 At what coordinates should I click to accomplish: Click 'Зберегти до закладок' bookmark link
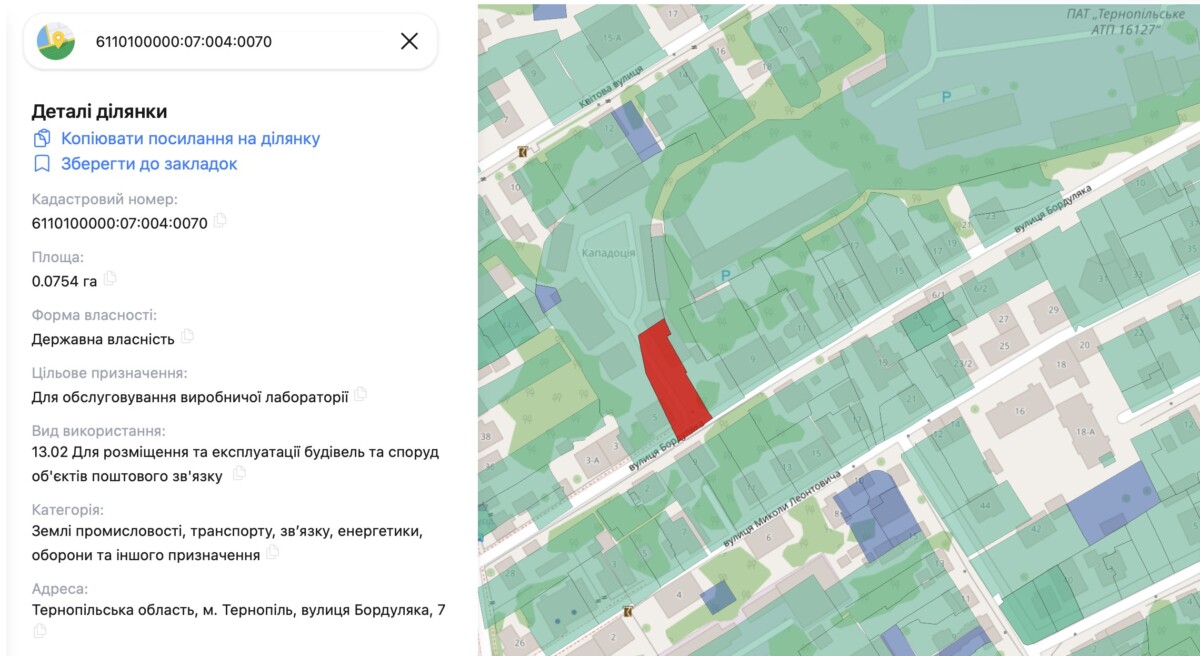(149, 164)
